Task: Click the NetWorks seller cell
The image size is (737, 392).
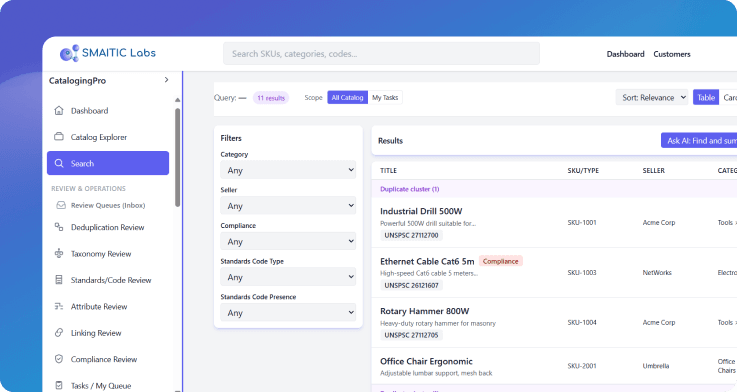Action: [657, 273]
